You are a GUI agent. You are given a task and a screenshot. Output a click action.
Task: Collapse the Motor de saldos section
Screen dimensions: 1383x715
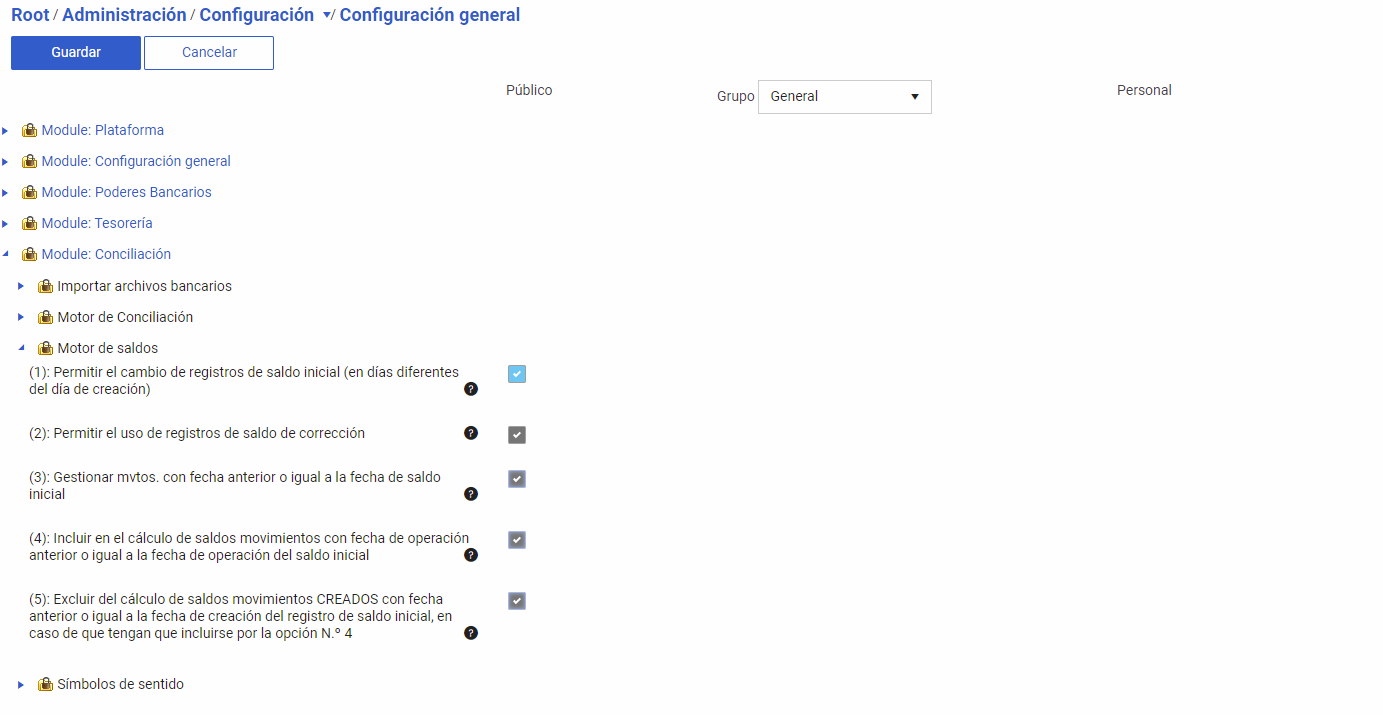pos(21,348)
